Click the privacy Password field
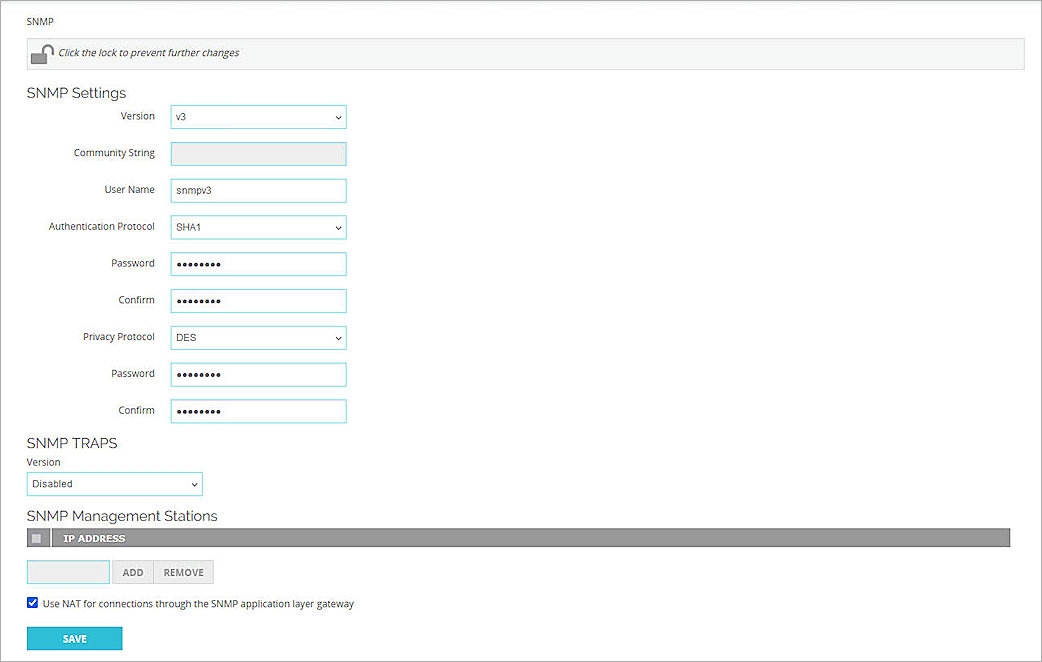Image resolution: width=1042 pixels, height=662 pixels. click(x=258, y=374)
